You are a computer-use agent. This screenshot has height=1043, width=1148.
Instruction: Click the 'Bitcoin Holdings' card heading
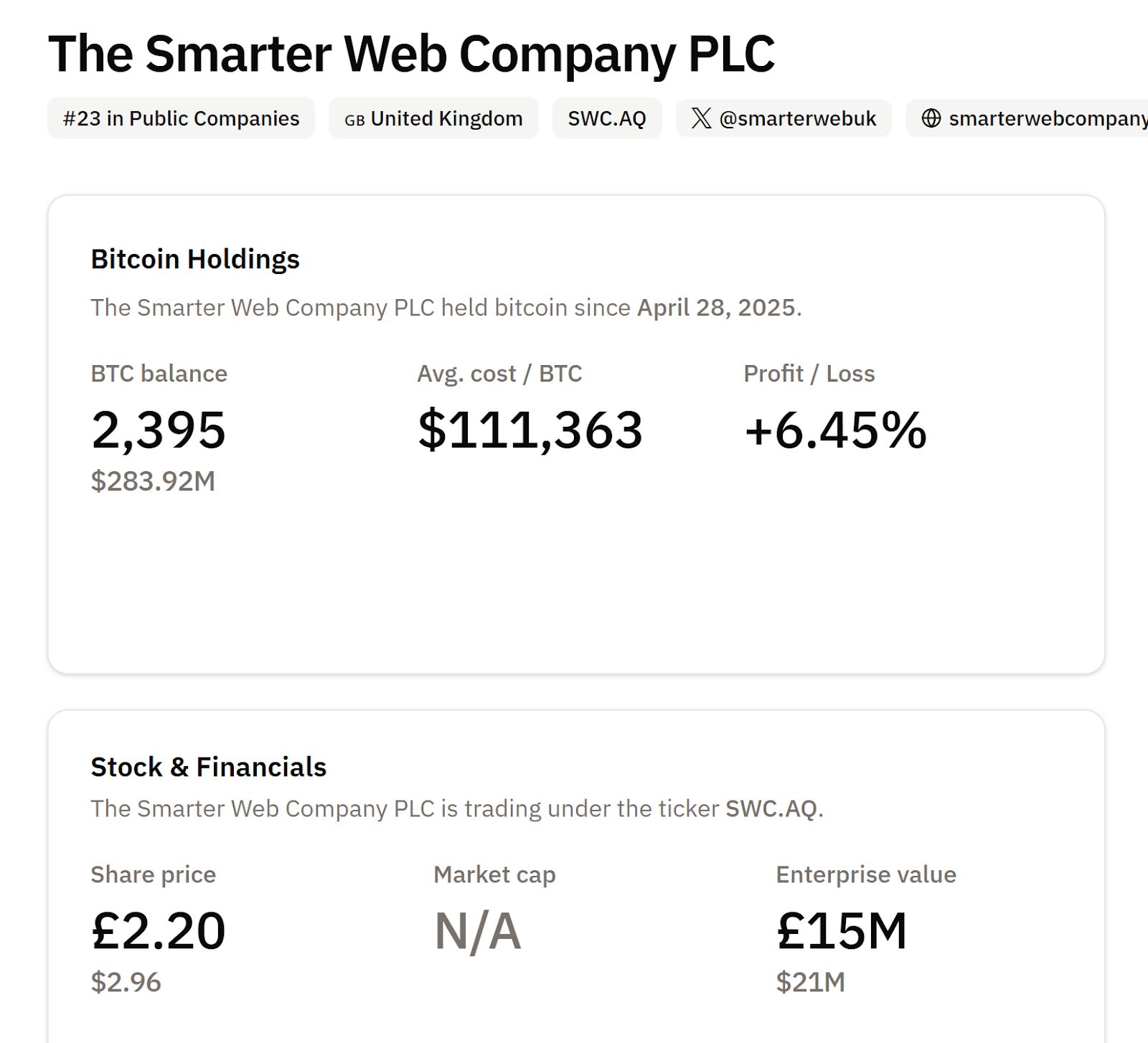click(195, 260)
